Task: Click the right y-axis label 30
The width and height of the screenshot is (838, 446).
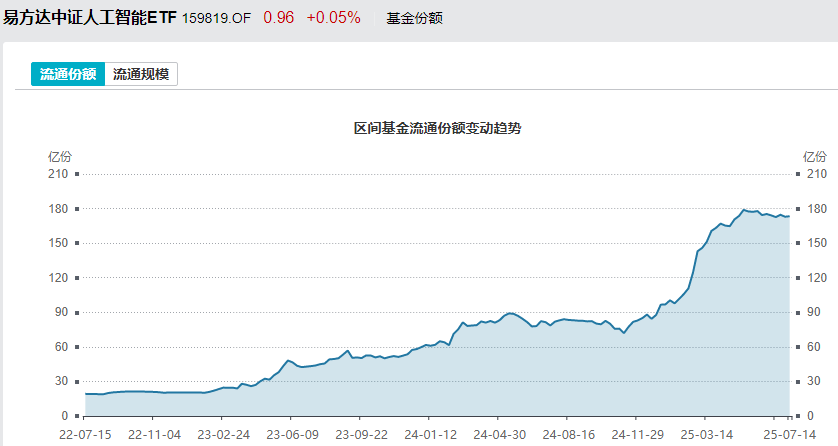Action: (813, 381)
